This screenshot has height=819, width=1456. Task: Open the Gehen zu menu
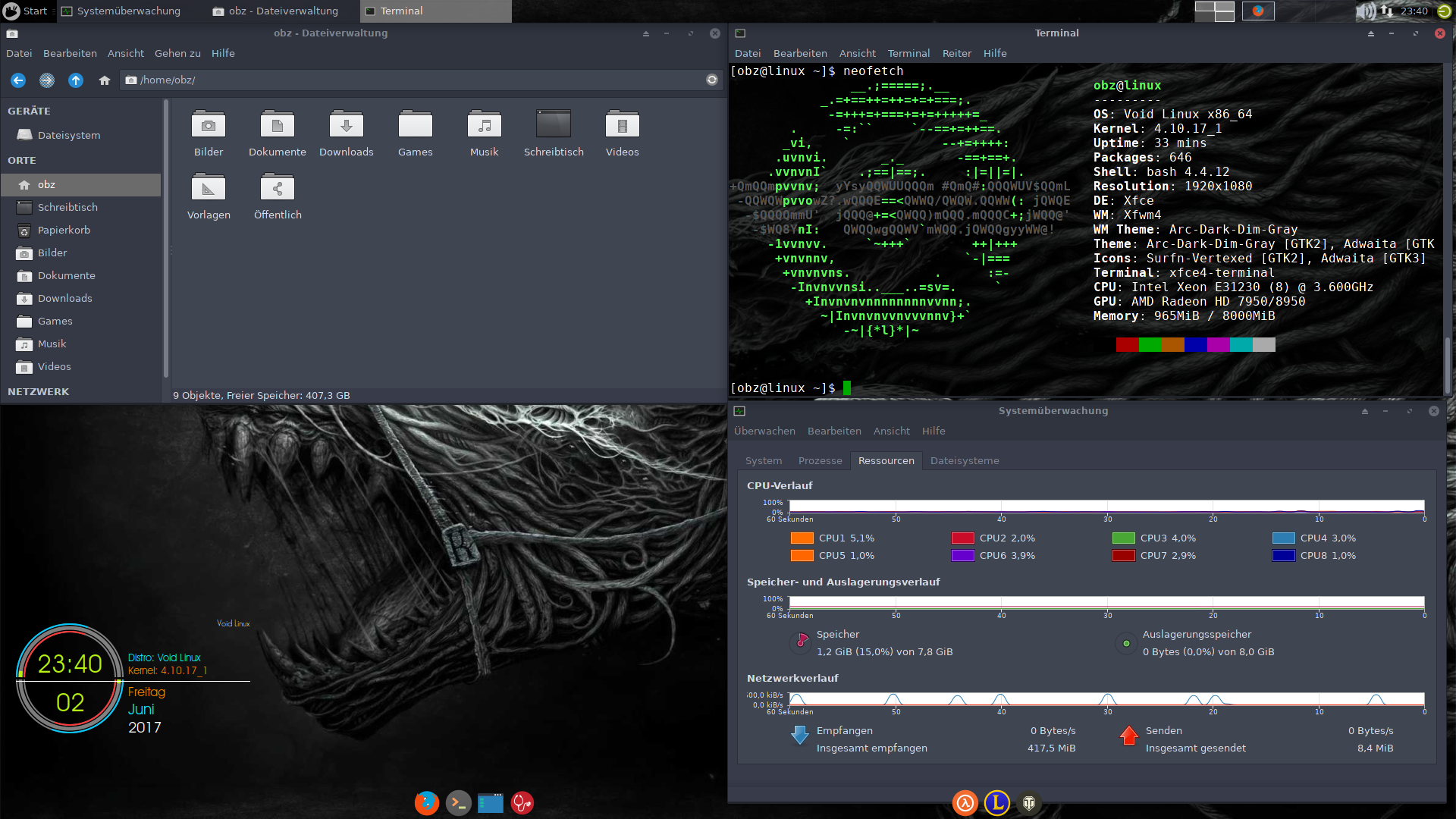tap(177, 53)
